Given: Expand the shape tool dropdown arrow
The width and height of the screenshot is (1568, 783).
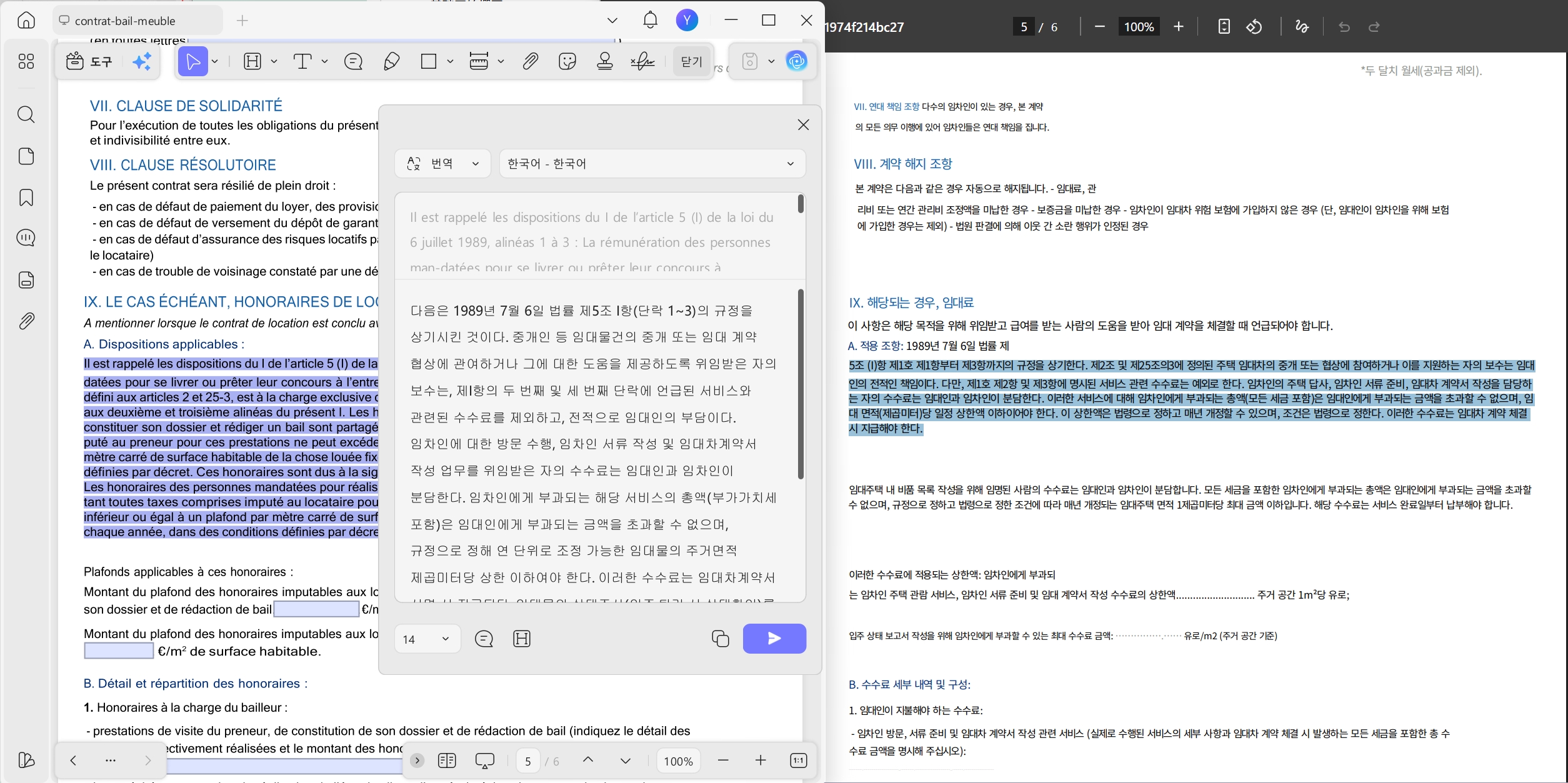Looking at the screenshot, I should [x=450, y=61].
